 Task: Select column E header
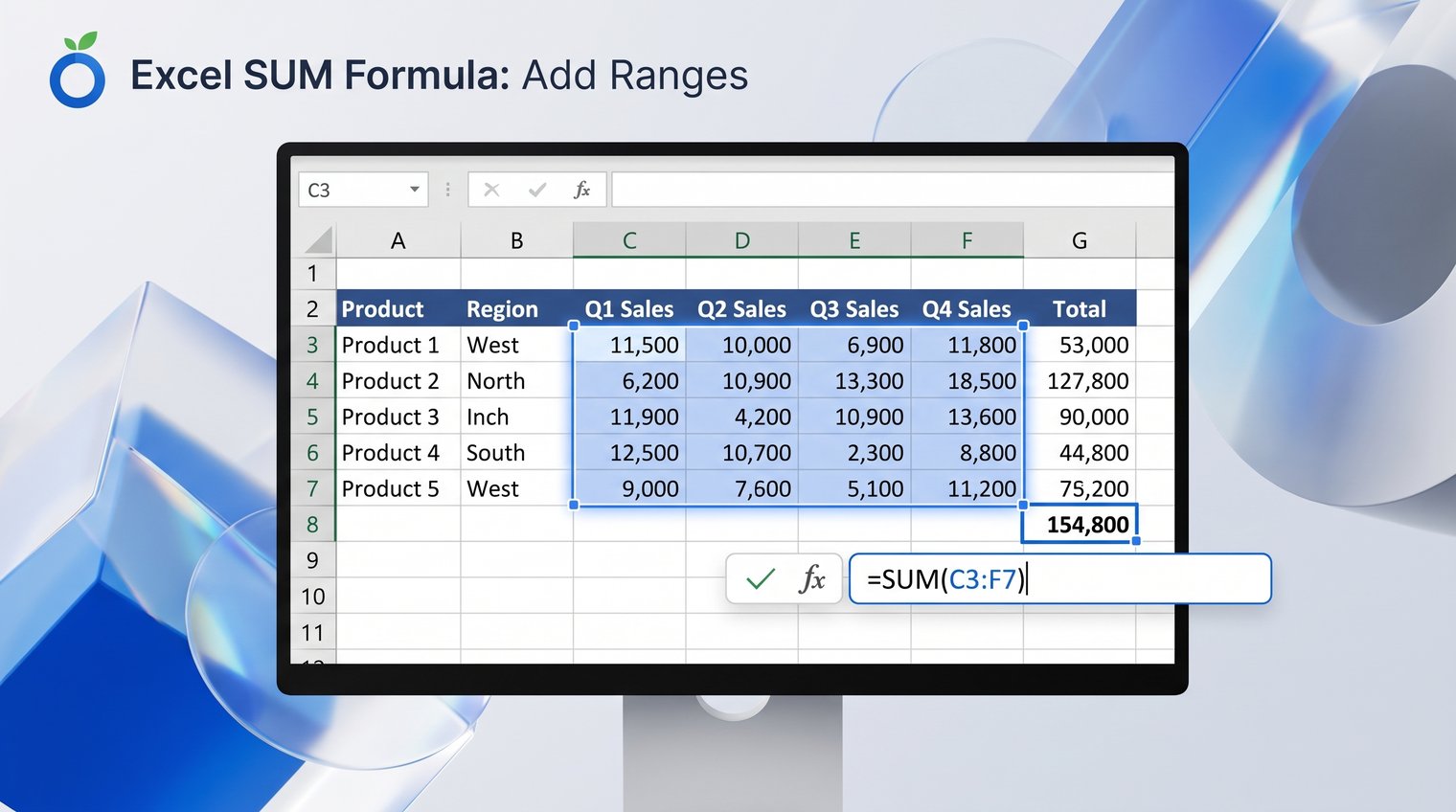(x=854, y=240)
